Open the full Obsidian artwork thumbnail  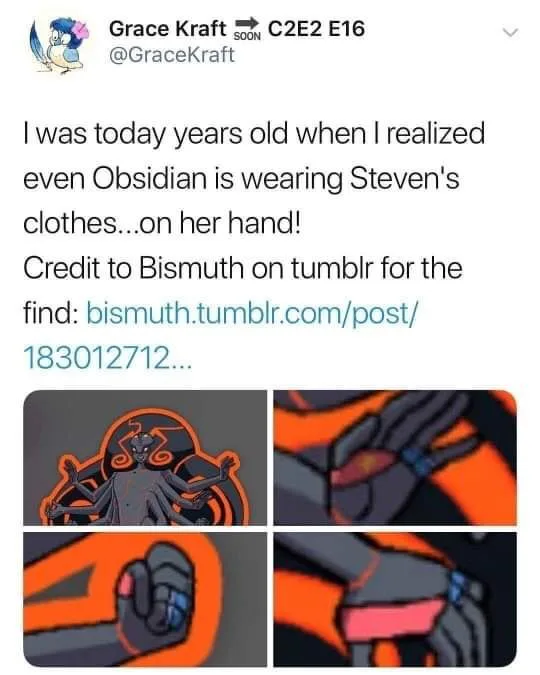pos(145,458)
